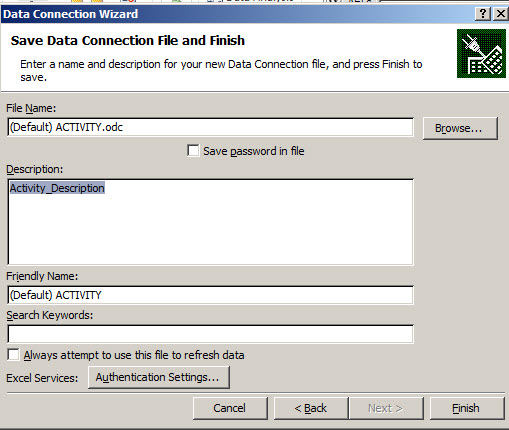This screenshot has height=430, width=509.
Task: Click the greyed-out Next button
Action: pos(386,408)
